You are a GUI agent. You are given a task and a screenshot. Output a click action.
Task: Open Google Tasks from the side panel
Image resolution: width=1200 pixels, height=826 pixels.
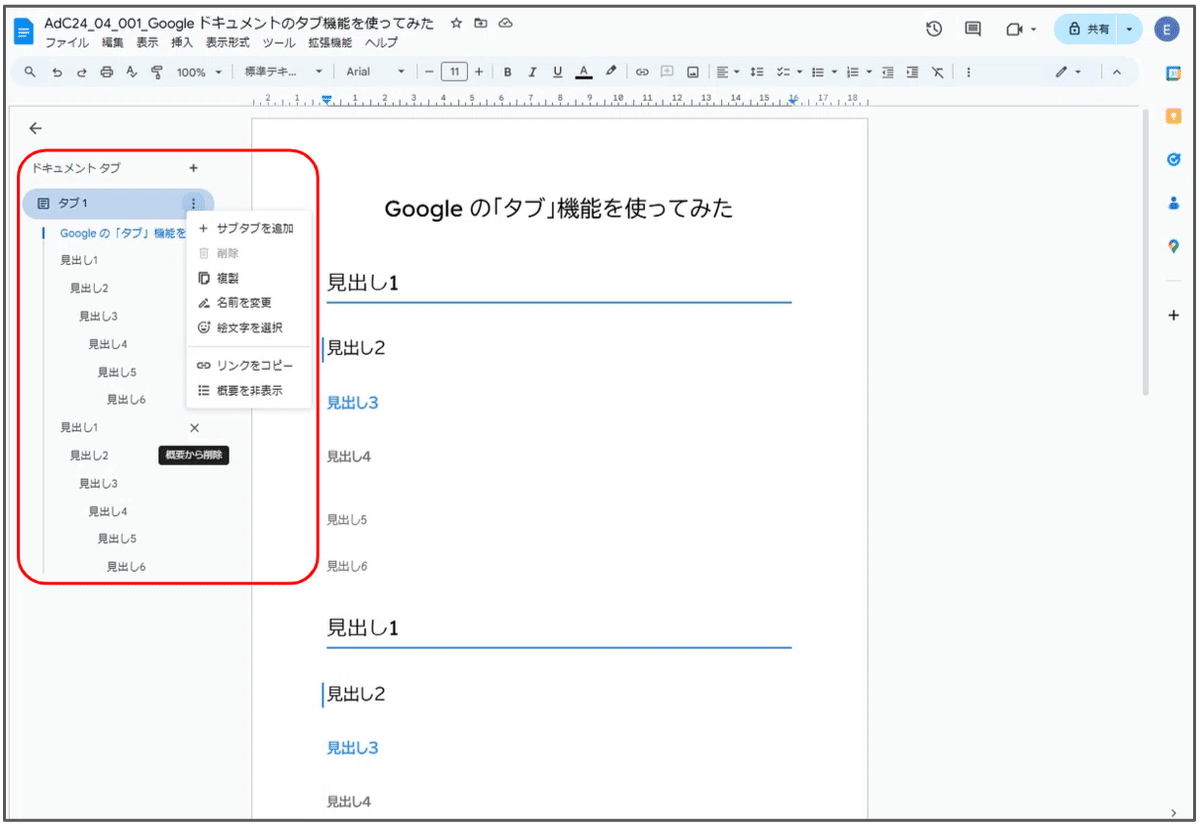tap(1172, 159)
